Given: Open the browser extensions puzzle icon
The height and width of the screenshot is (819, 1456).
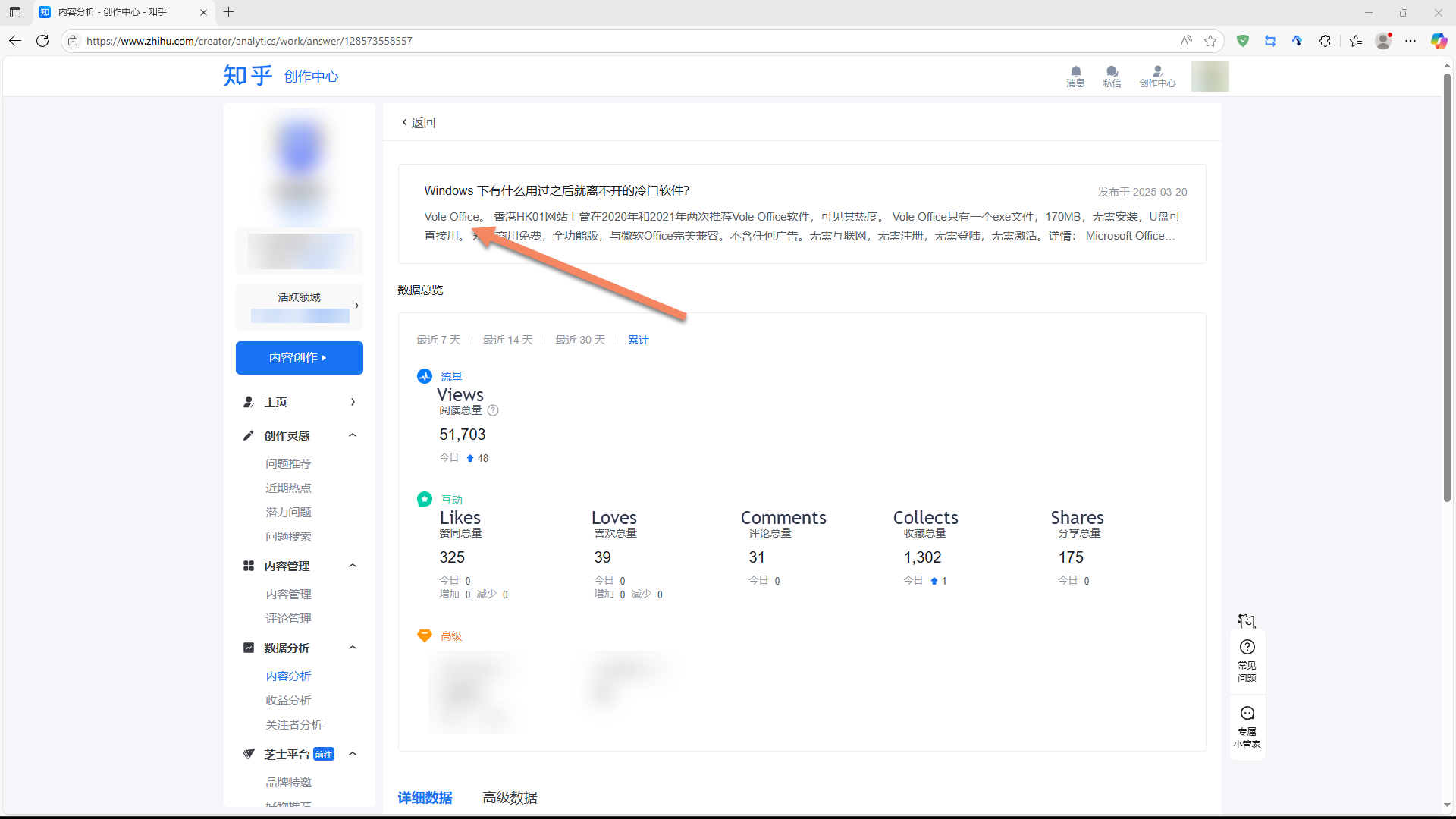Looking at the screenshot, I should click(1325, 41).
